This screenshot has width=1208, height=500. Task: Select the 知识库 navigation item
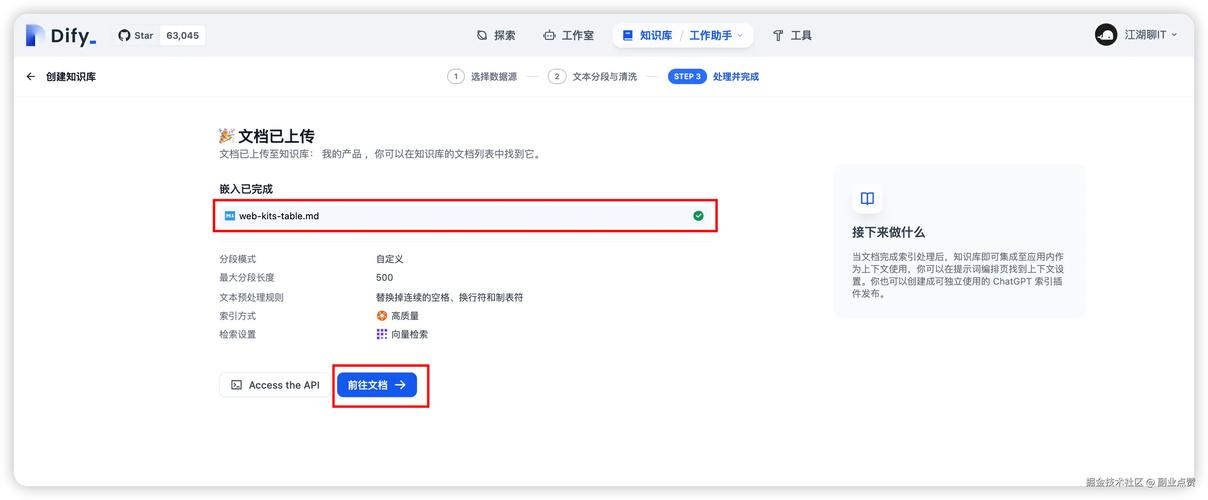[x=647, y=35]
